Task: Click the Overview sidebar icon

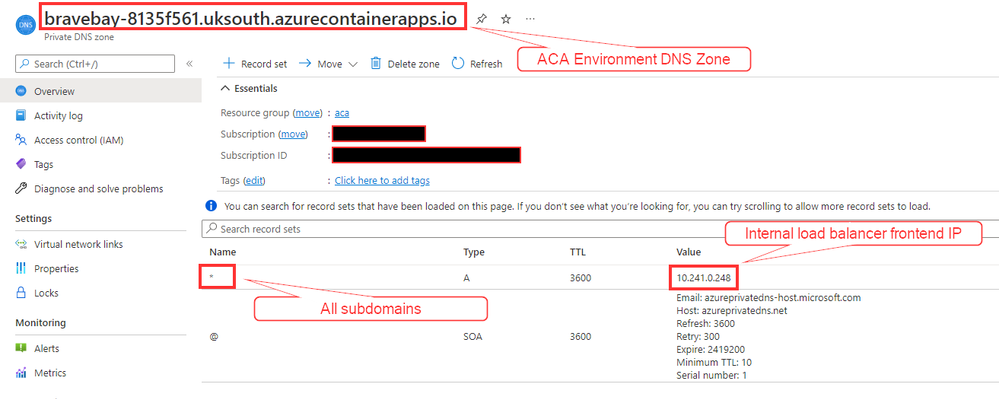Action: 21,91
